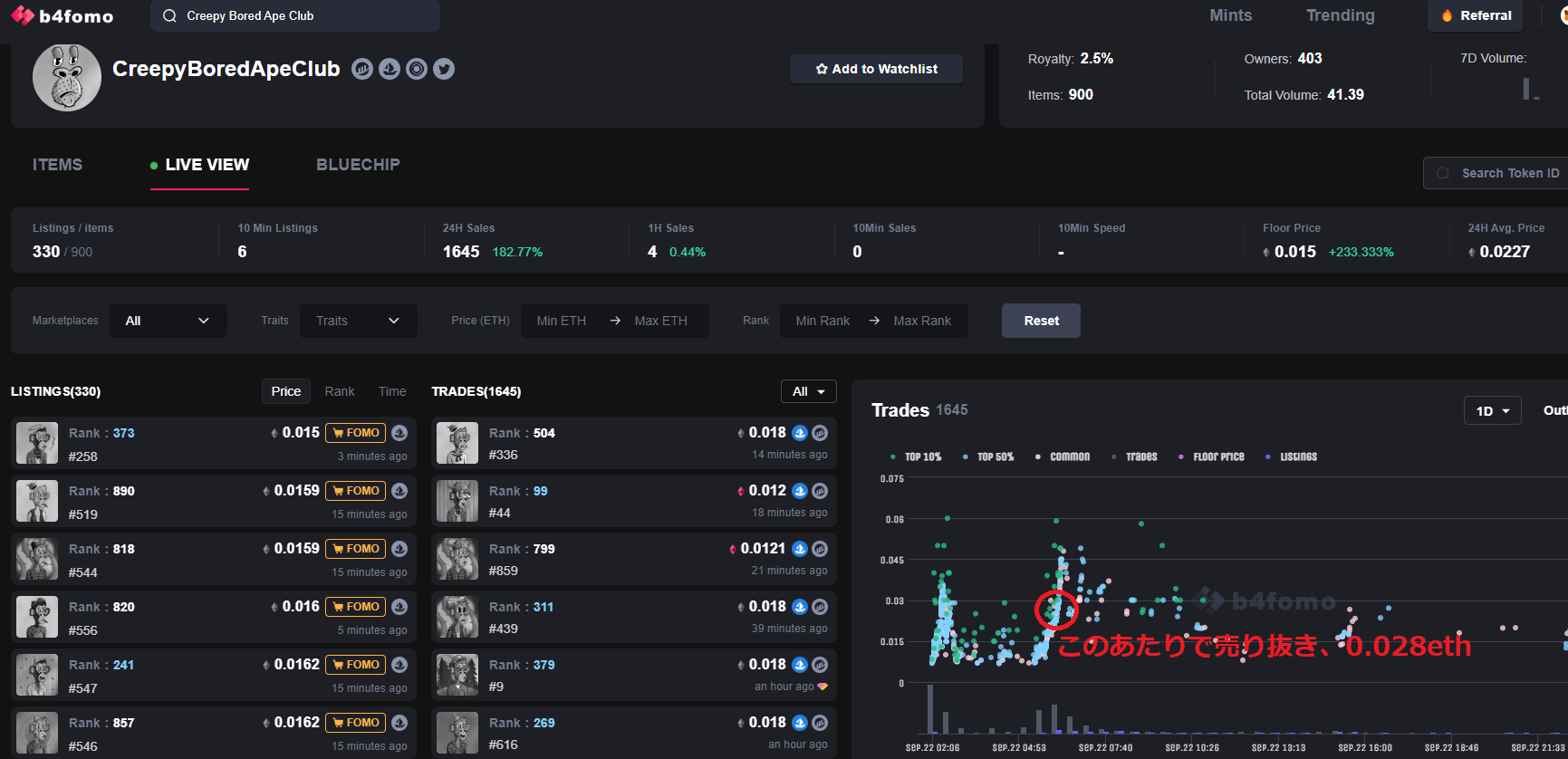Click the Search Token ID field
The height and width of the screenshot is (759, 1568).
click(x=1496, y=173)
